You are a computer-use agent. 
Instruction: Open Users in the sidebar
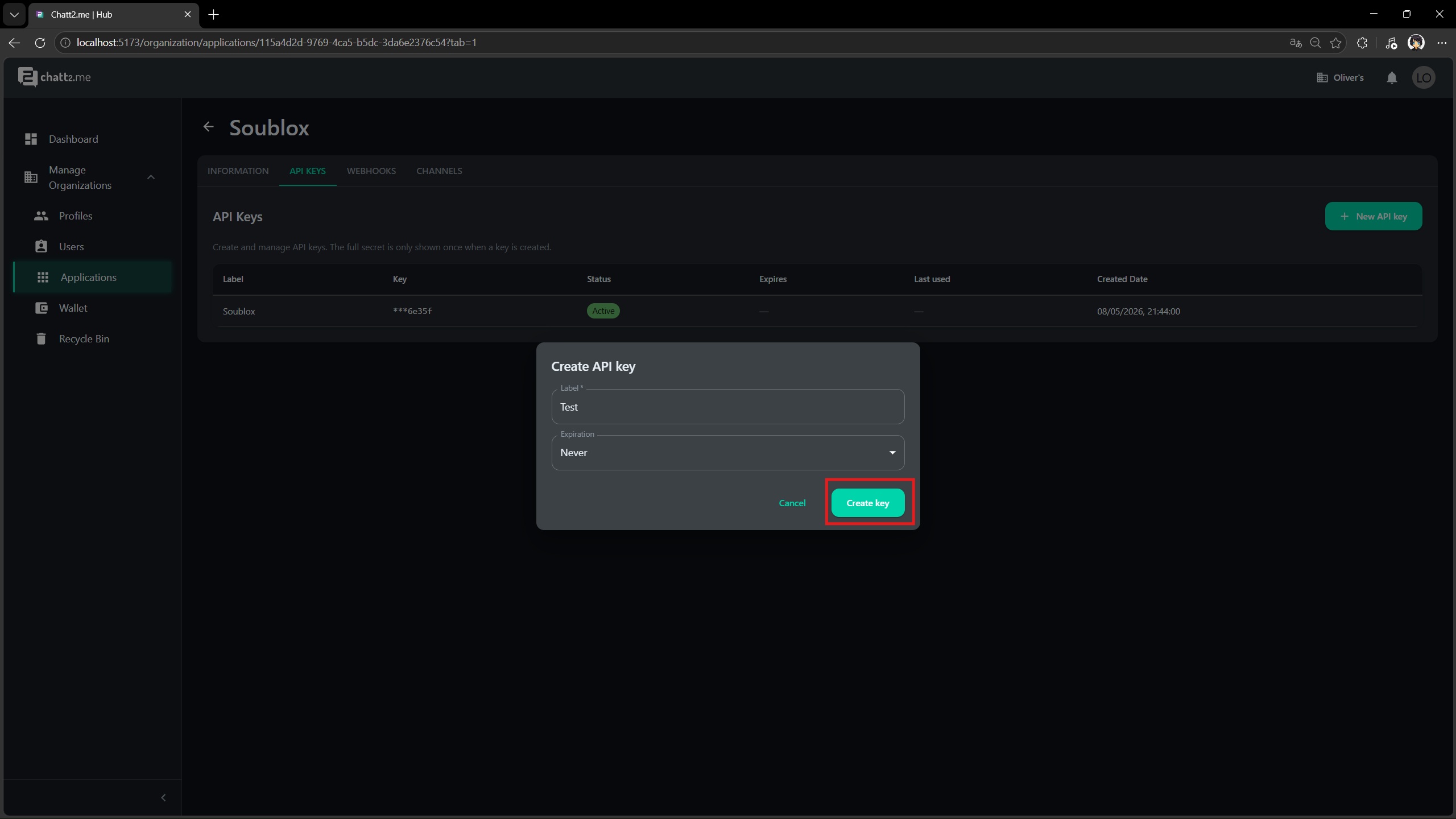93,247
